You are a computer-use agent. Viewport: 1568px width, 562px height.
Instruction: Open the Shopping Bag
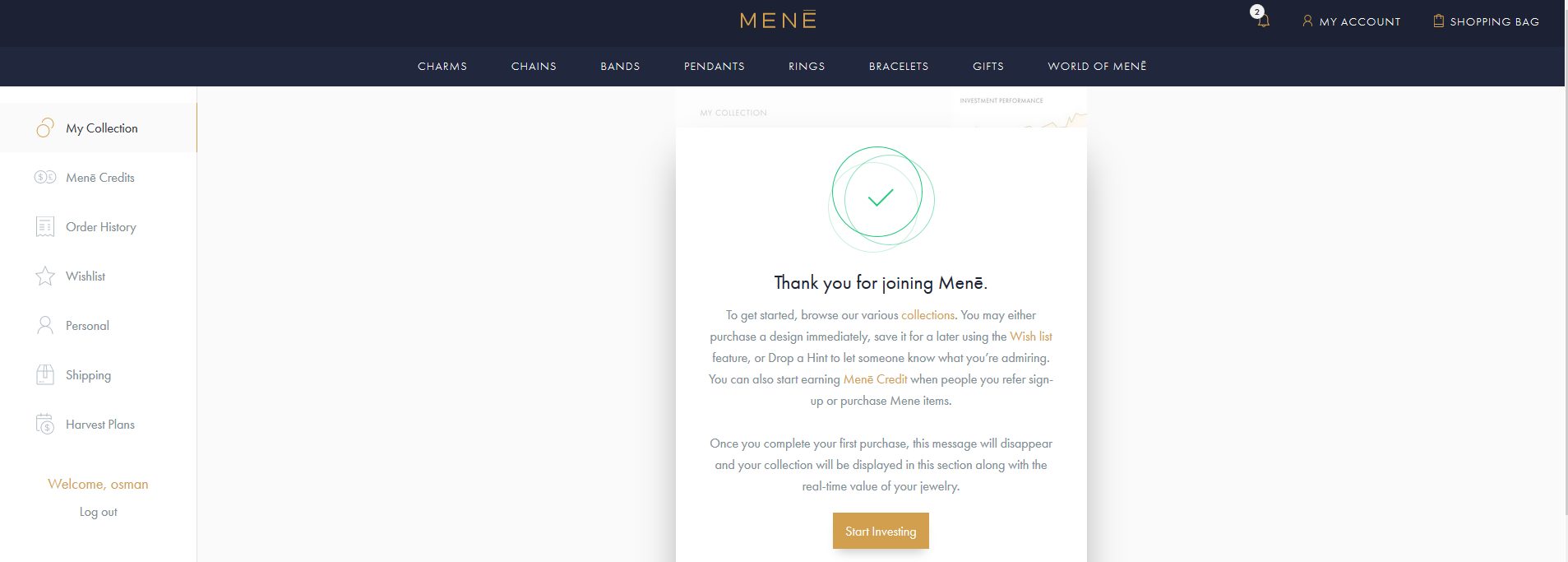point(1485,21)
